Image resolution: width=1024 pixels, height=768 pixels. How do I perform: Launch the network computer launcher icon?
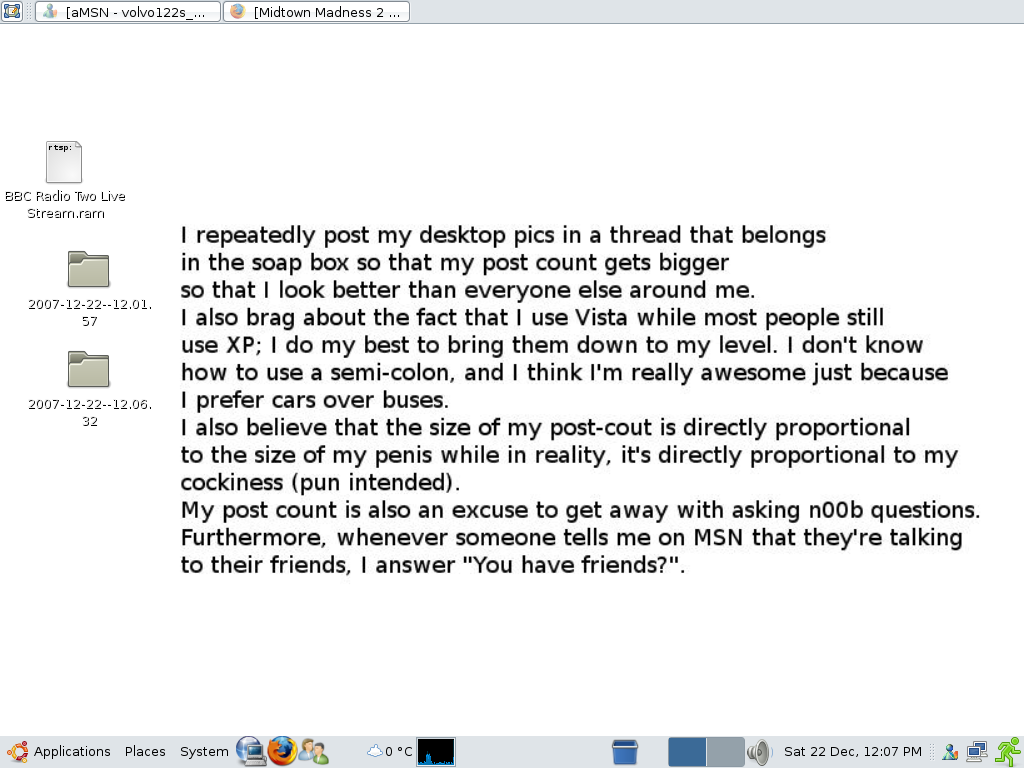(250, 752)
